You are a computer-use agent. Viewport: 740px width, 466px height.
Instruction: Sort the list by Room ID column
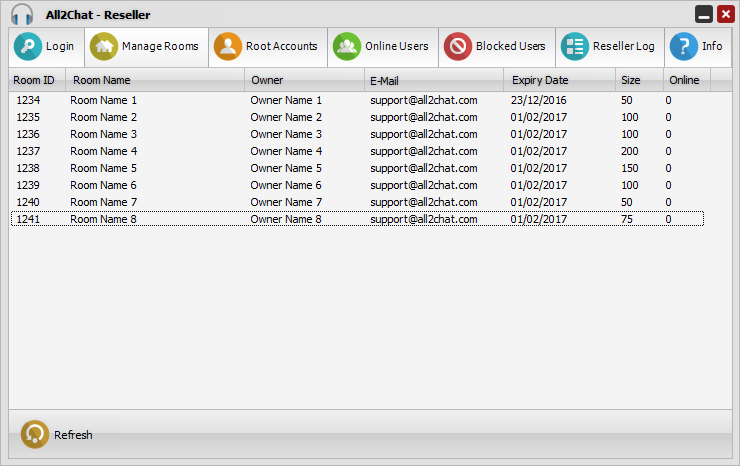point(36,80)
